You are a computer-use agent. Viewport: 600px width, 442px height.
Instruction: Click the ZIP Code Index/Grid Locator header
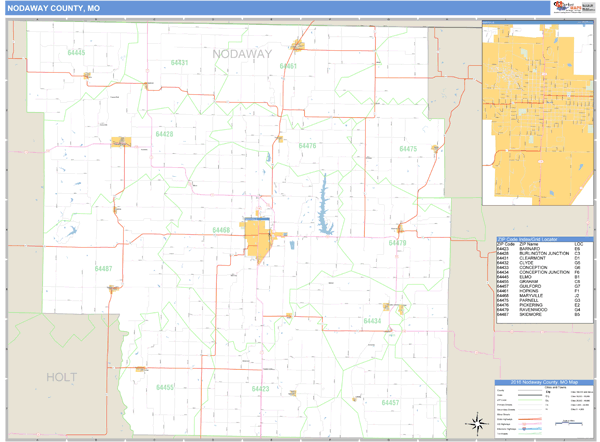[x=541, y=237]
